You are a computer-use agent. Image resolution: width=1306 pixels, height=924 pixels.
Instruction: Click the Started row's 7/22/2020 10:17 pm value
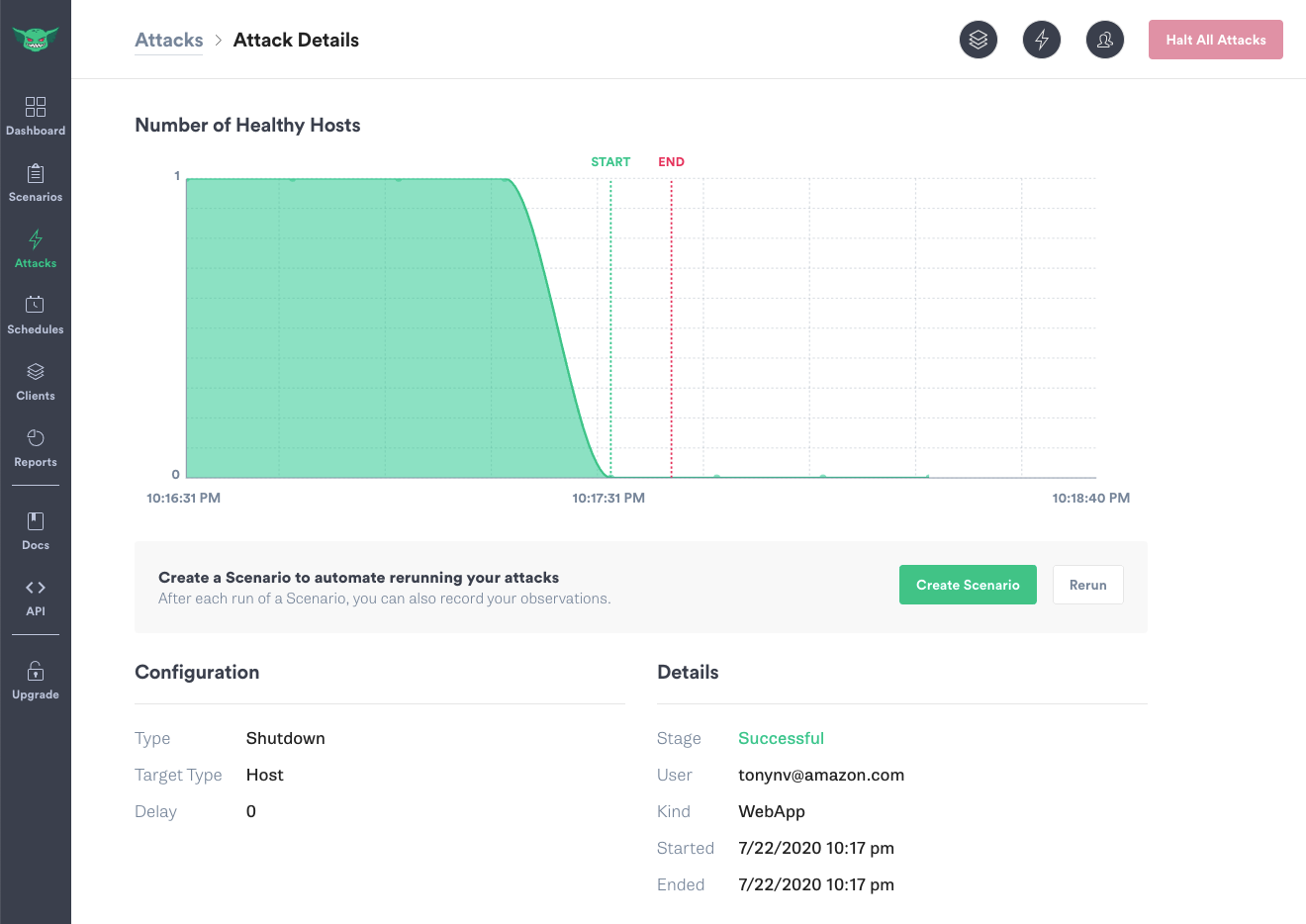(x=816, y=848)
